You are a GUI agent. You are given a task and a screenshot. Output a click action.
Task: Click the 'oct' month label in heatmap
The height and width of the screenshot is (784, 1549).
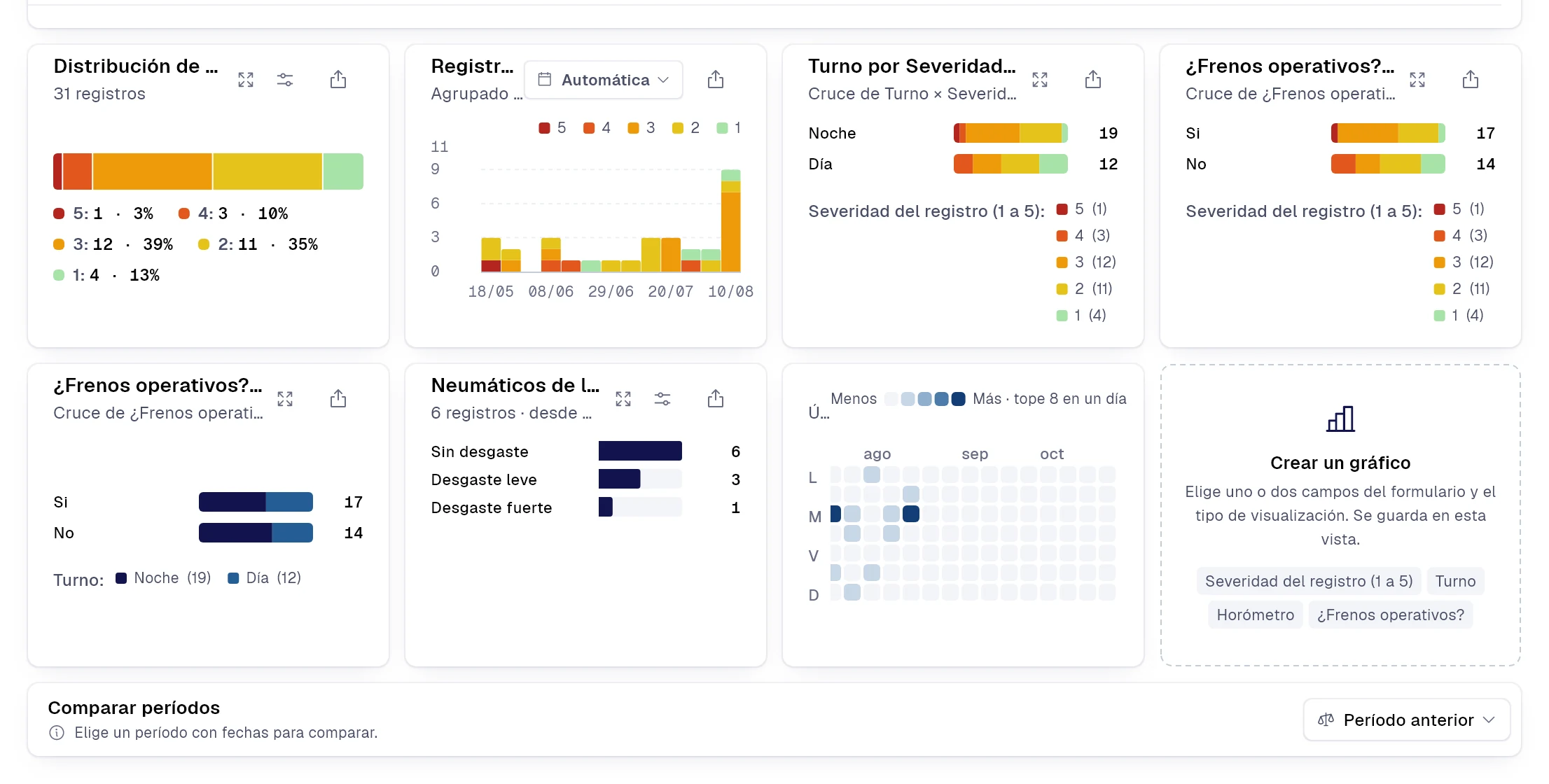(1051, 454)
